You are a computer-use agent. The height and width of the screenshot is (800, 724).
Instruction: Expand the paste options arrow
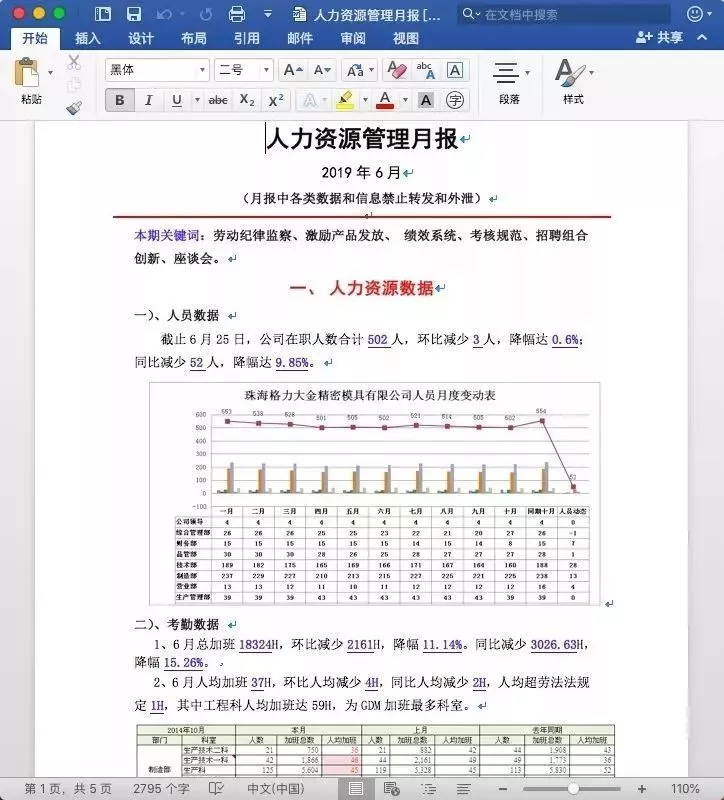[x=50, y=73]
